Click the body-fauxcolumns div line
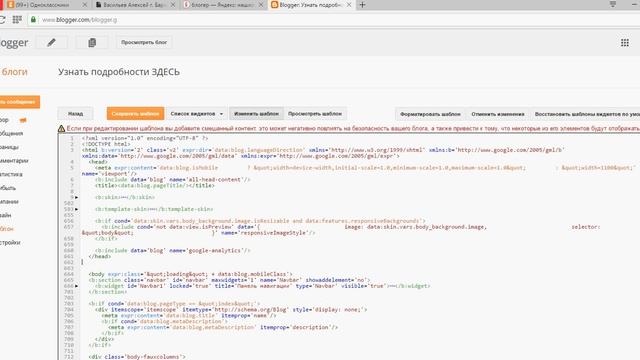The image size is (640, 360). (x=137, y=357)
